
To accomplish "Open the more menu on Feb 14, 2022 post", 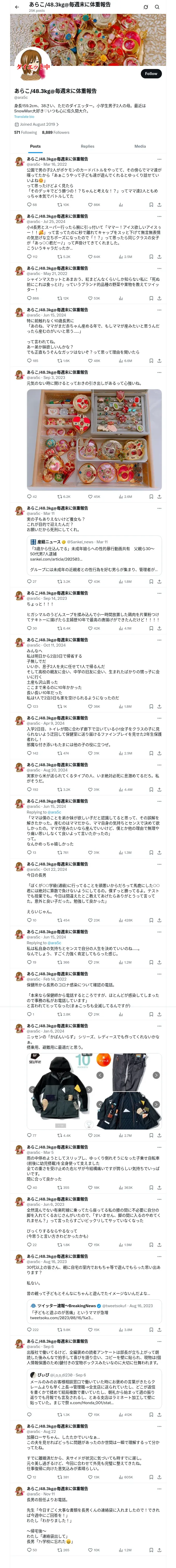I will [159, 975].
